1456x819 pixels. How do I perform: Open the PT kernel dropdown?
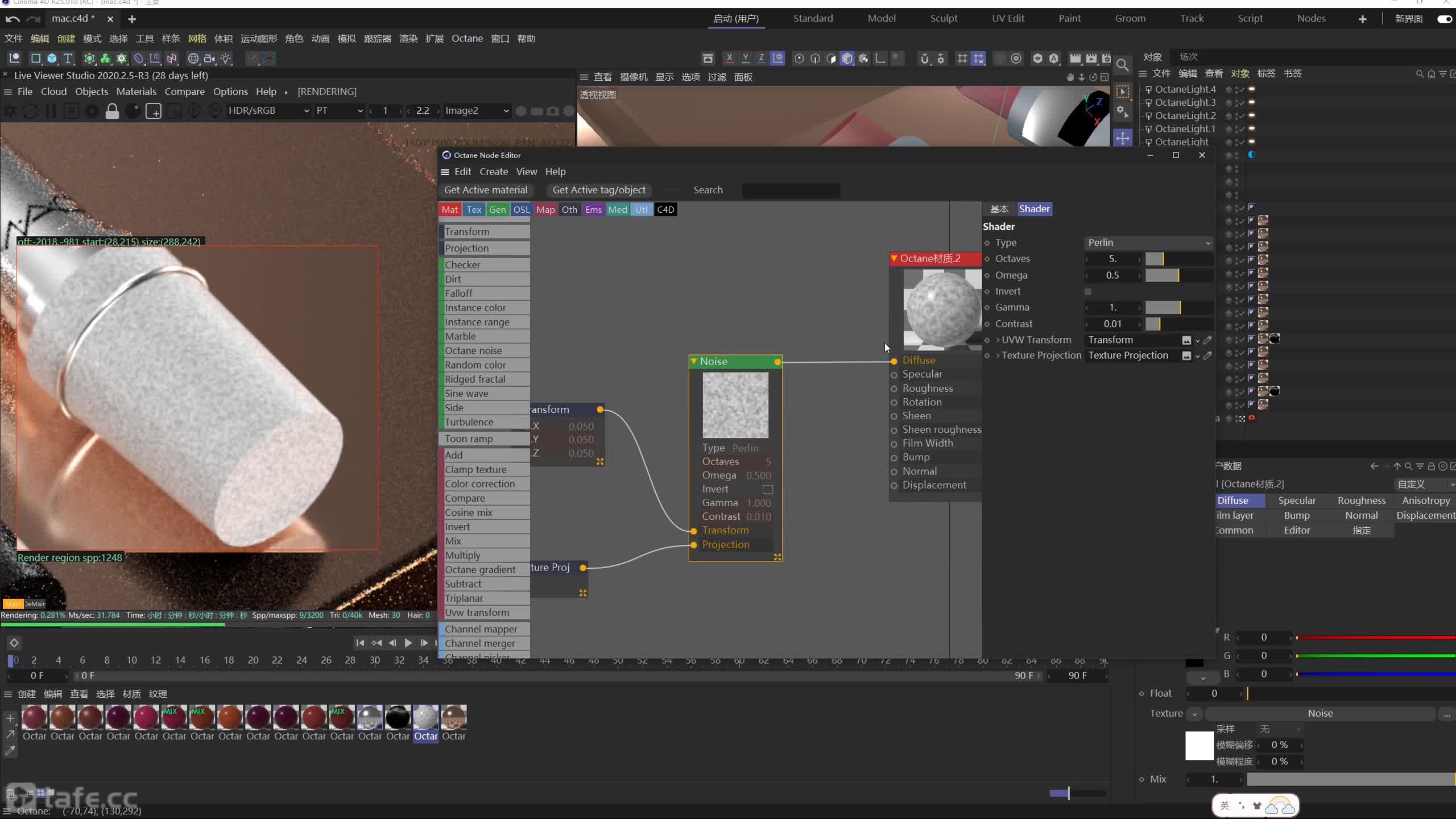pos(340,111)
